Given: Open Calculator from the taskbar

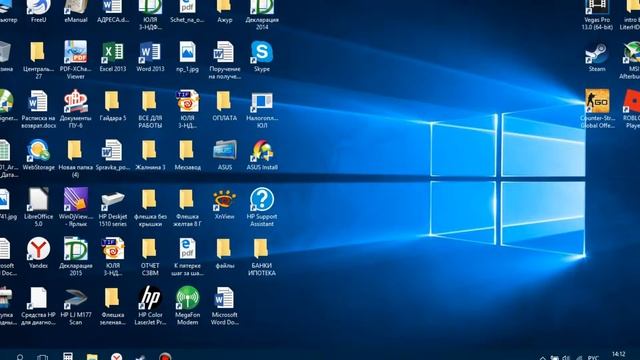Looking at the screenshot, I should click(68, 356).
